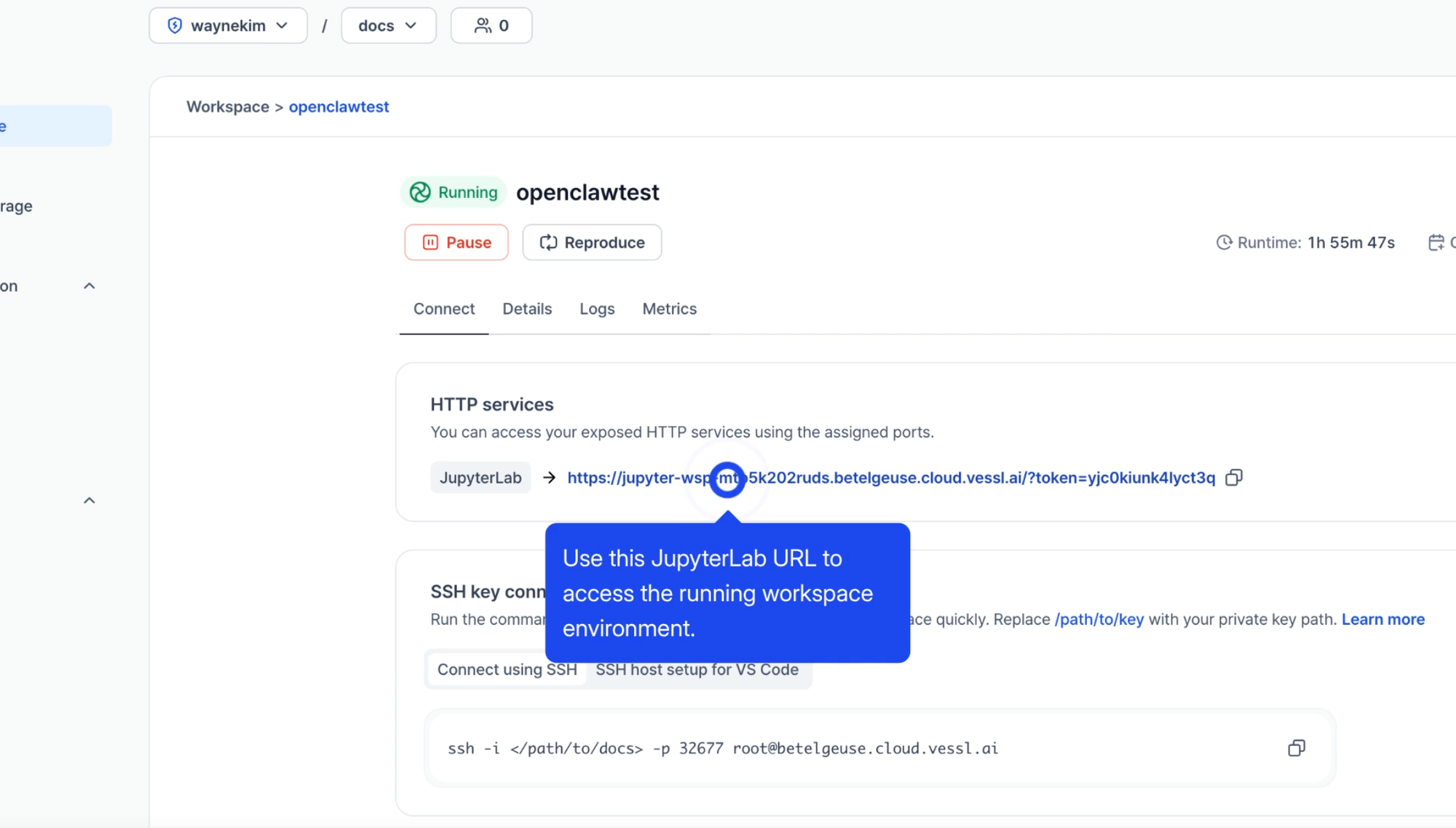Click the JupyterLab service label

click(x=480, y=478)
